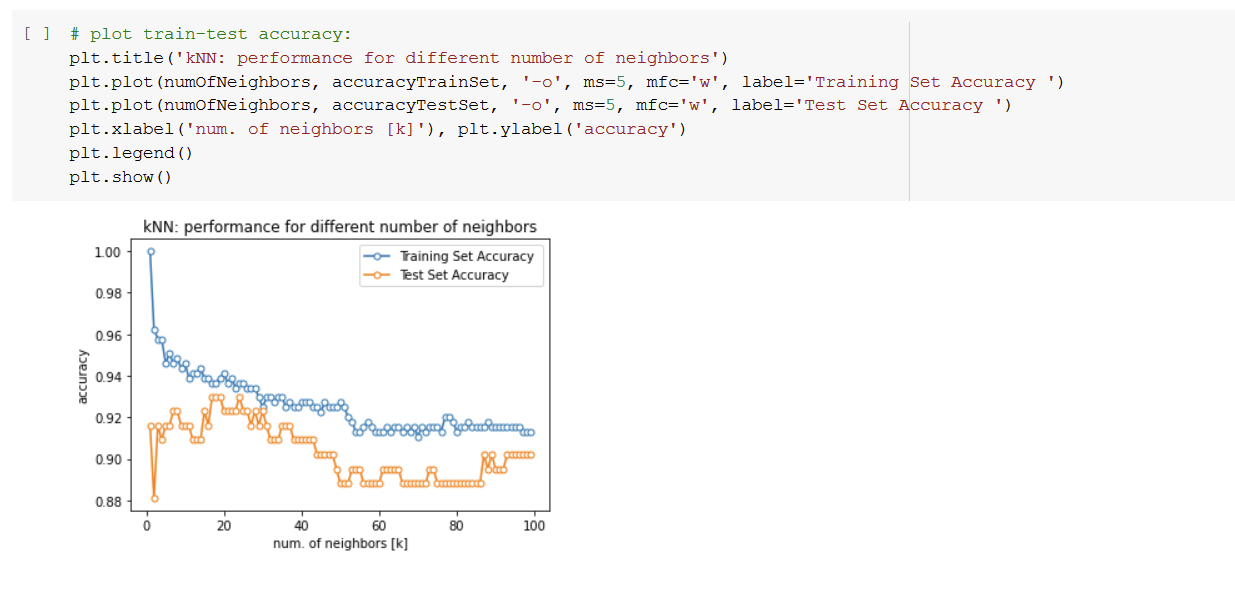Click the run cell bracket indicator

pyautogui.click(x=36, y=34)
